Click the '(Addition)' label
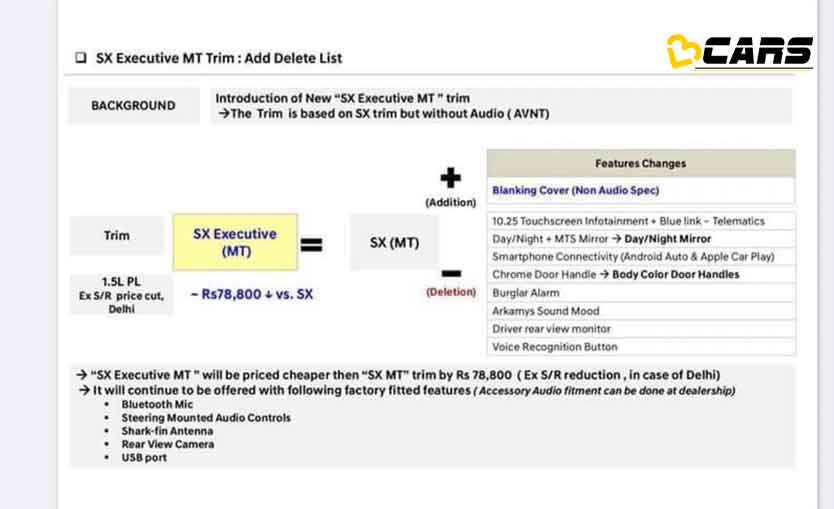The height and width of the screenshot is (509, 834). [x=451, y=202]
